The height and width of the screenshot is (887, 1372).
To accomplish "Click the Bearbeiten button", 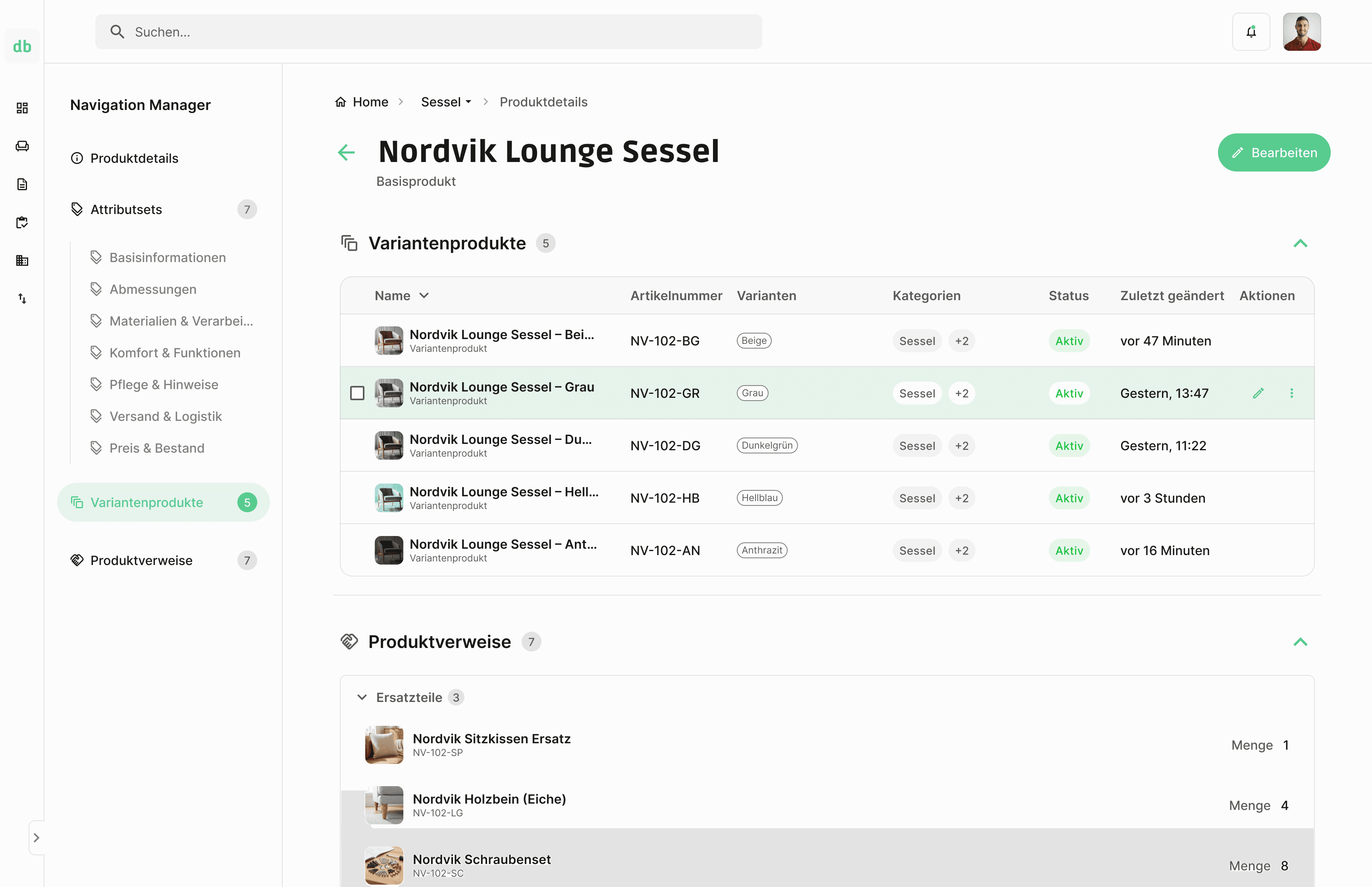I will pos(1273,152).
